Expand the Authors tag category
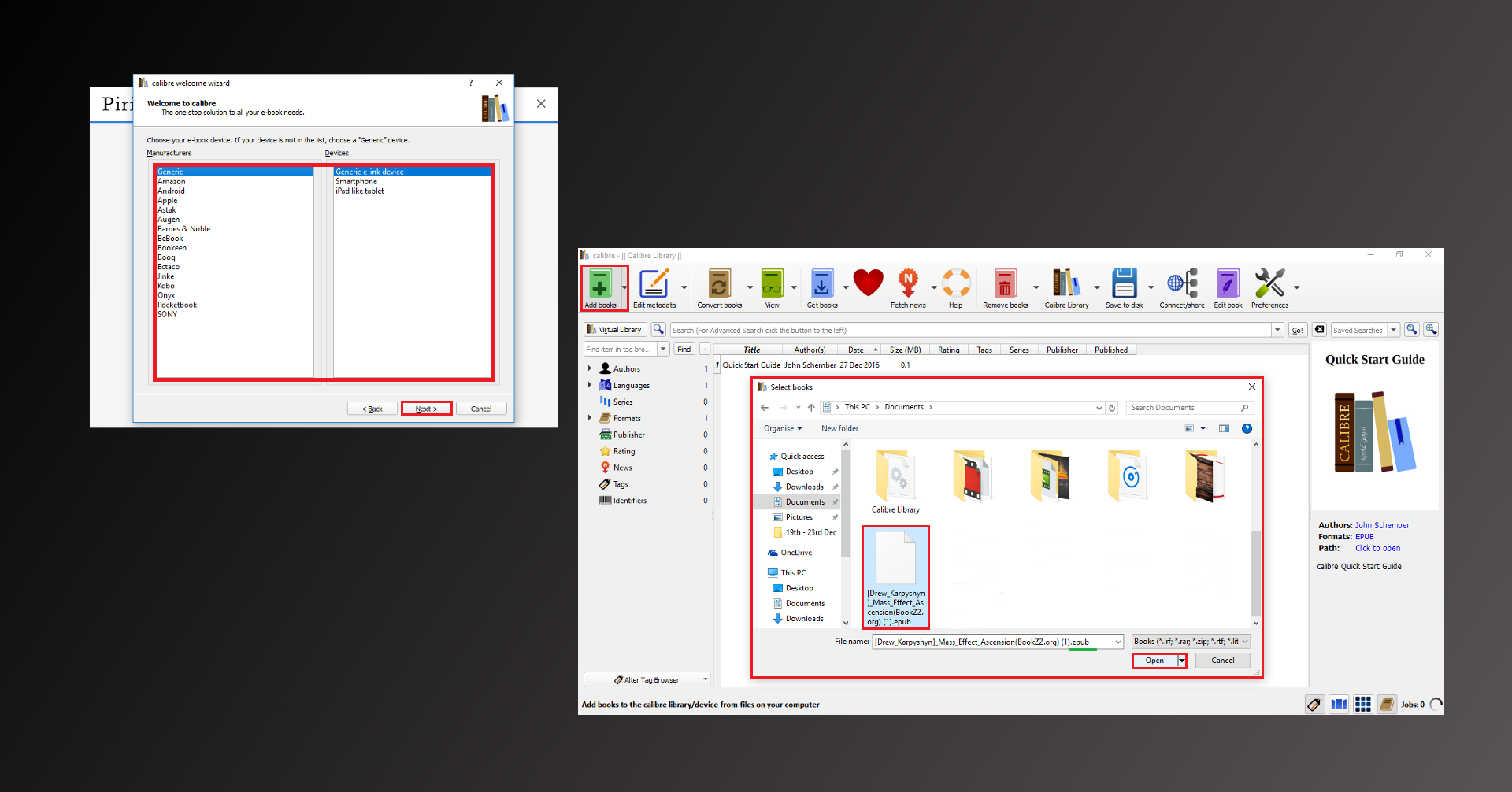This screenshot has width=1512, height=792. tap(589, 368)
